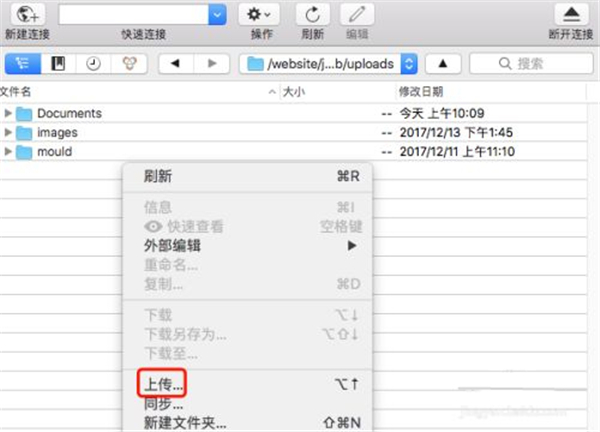Go back with the left arrow button
This screenshot has width=600, height=432.
coord(176,64)
